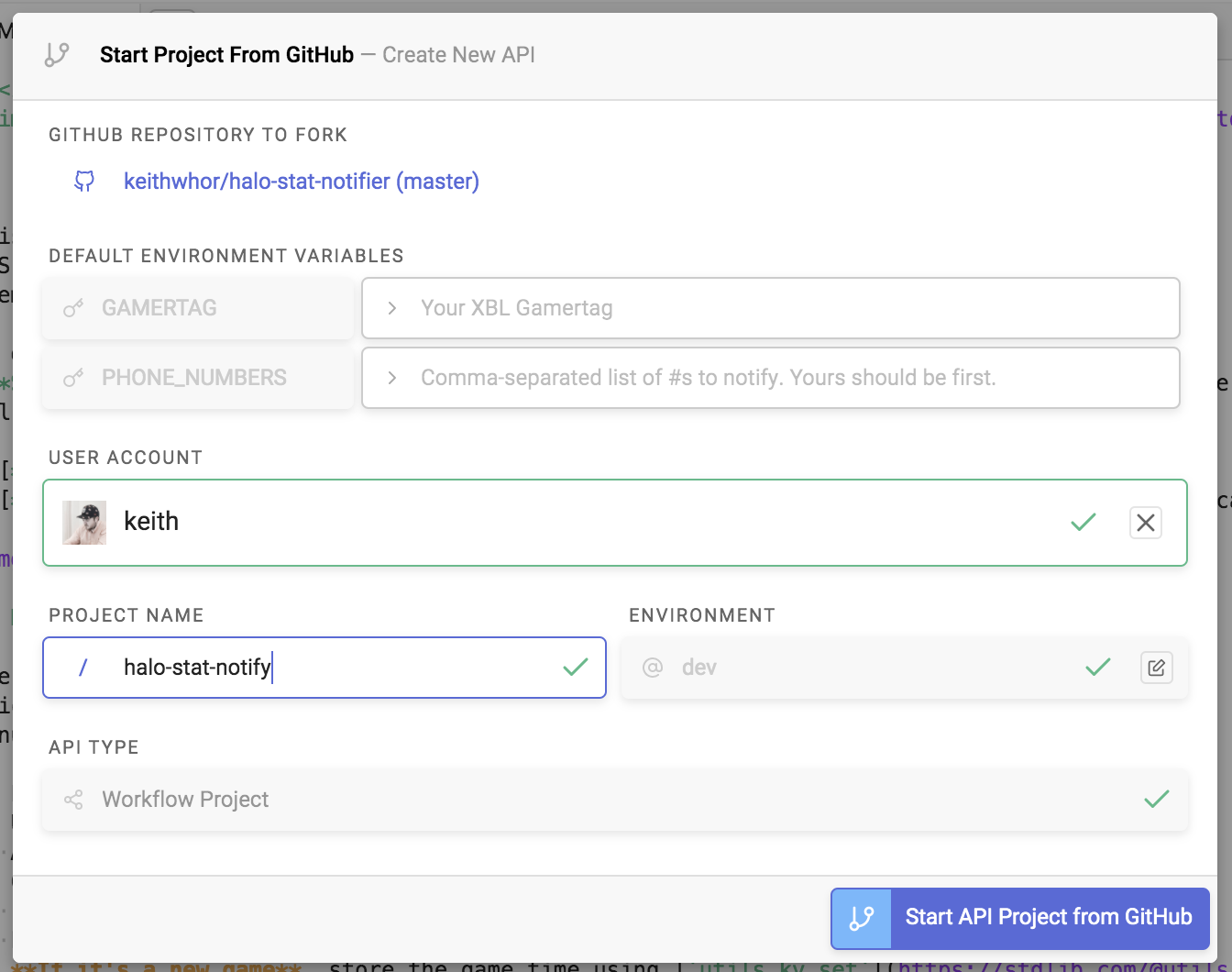Click fork icon on Start API Project button
Screen dimensions: 1232x972
862,918
